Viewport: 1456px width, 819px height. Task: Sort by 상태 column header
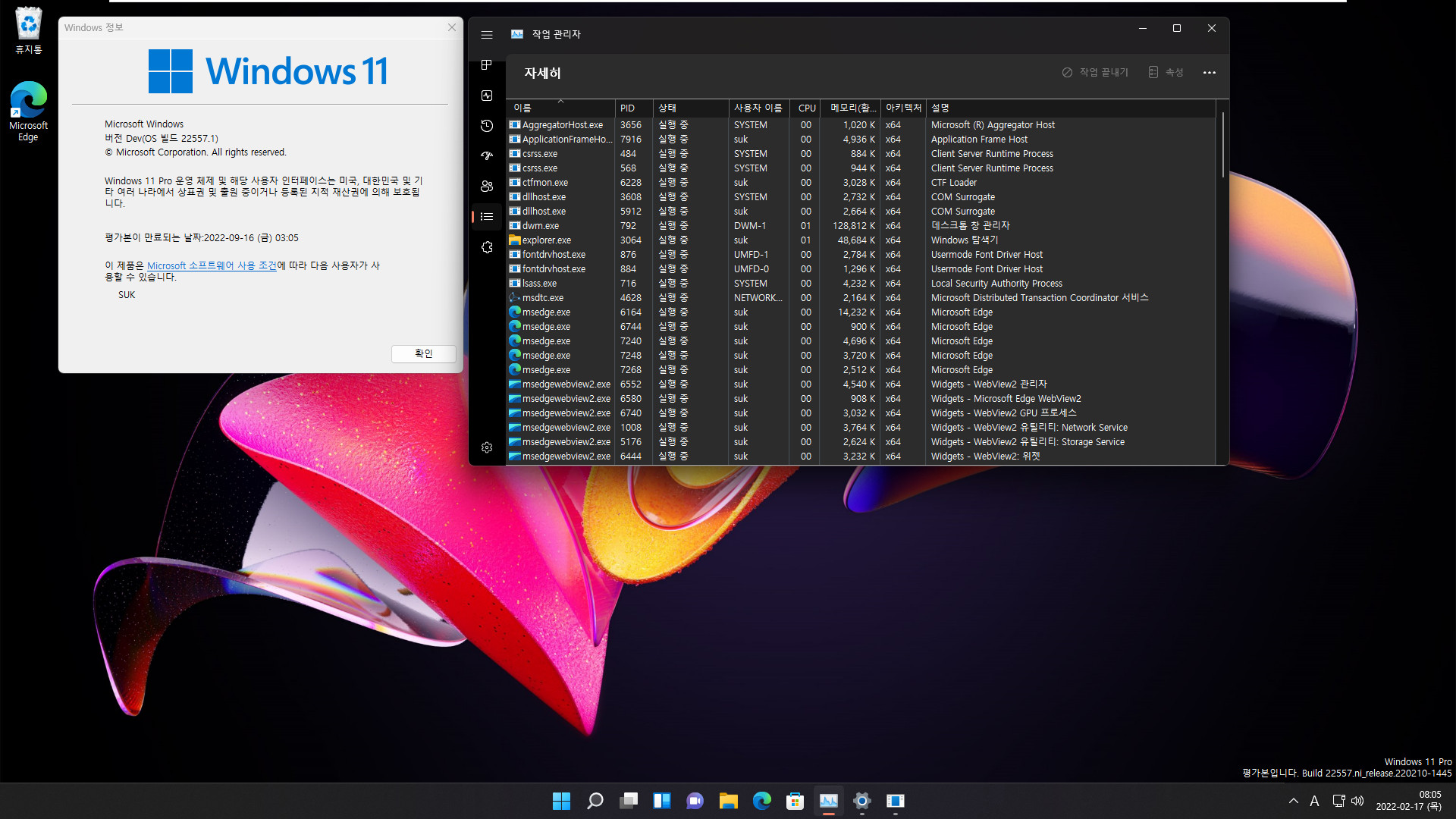click(x=690, y=108)
